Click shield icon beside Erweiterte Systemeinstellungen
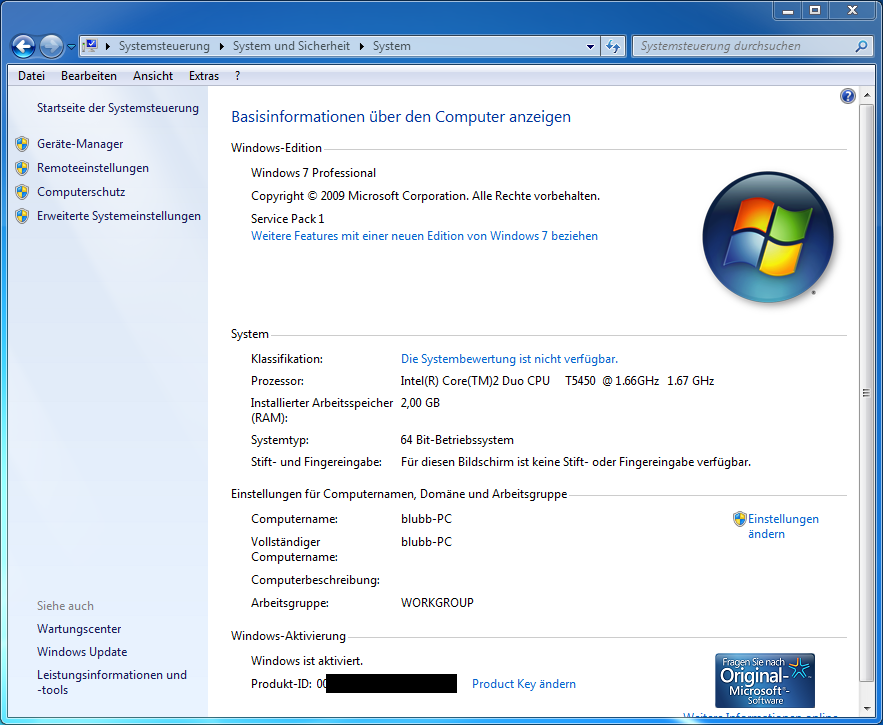The image size is (883, 725). click(22, 216)
